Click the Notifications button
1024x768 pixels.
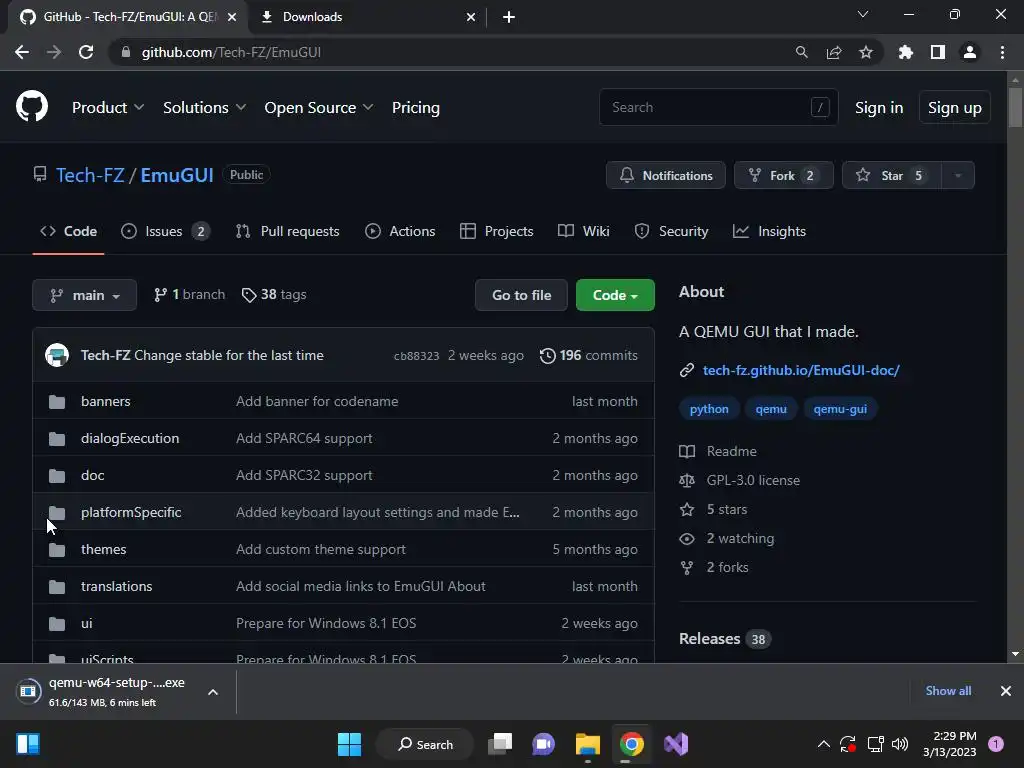pyautogui.click(x=665, y=175)
